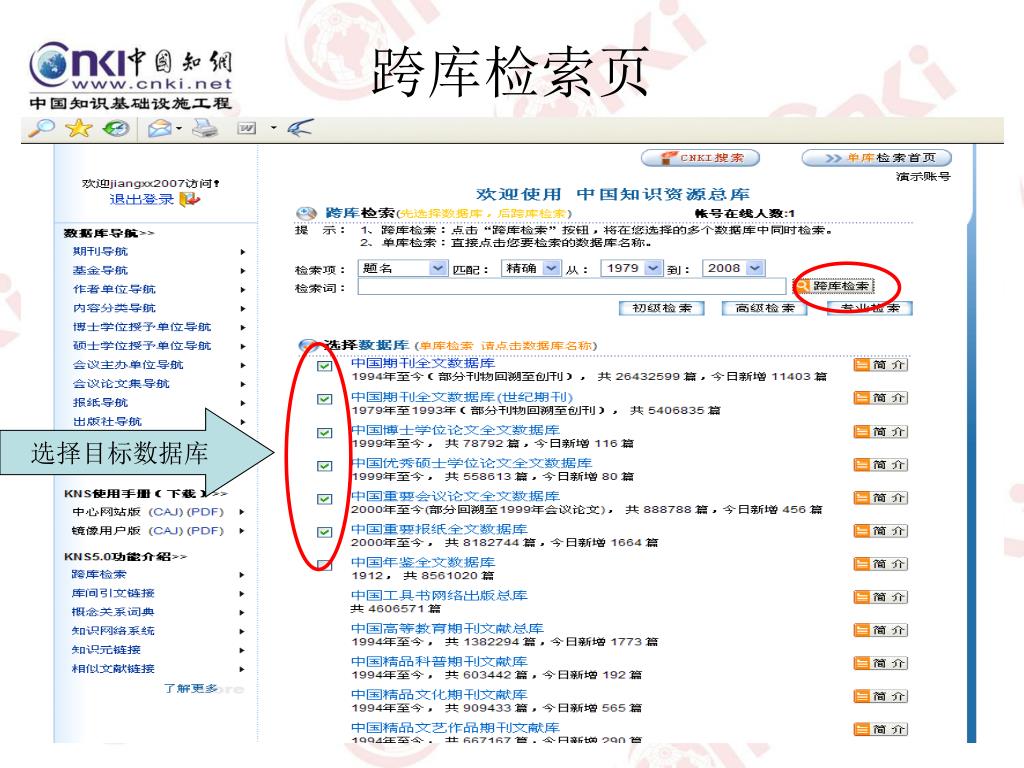Click the CNKI logo globe
The height and width of the screenshot is (768, 1024).
pos(50,65)
